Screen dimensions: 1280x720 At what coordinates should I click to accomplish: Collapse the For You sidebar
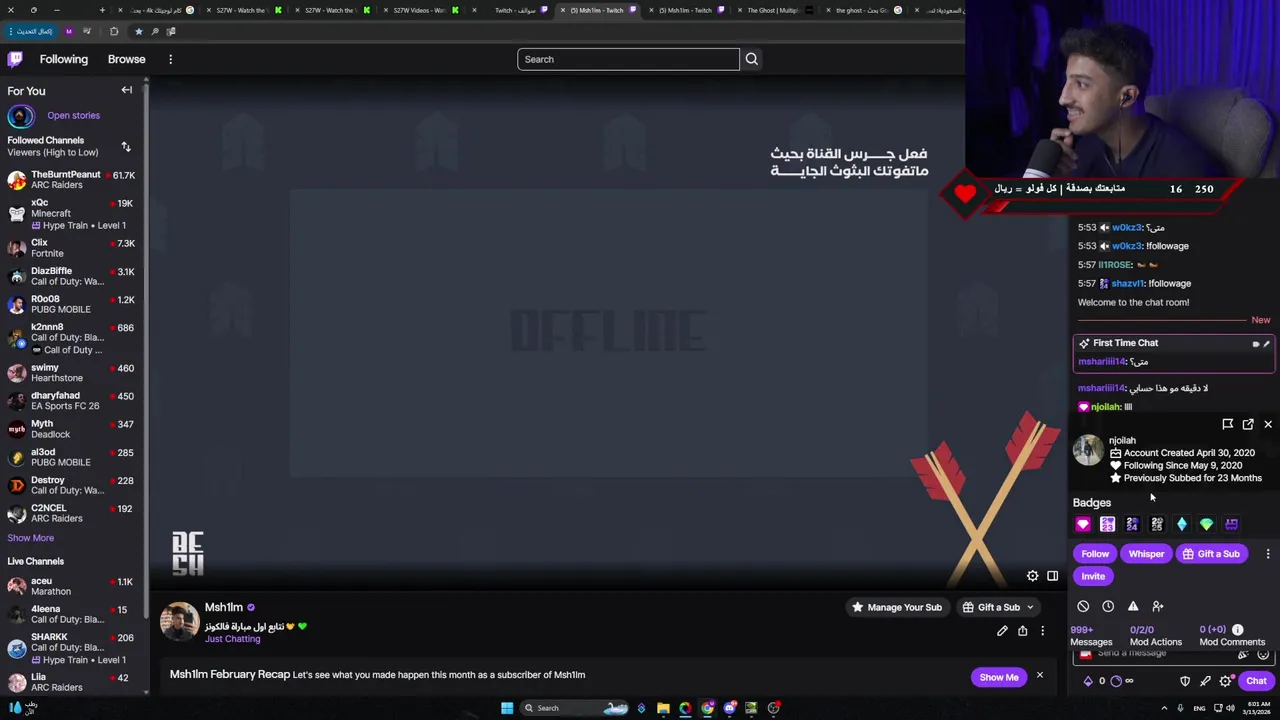(127, 90)
